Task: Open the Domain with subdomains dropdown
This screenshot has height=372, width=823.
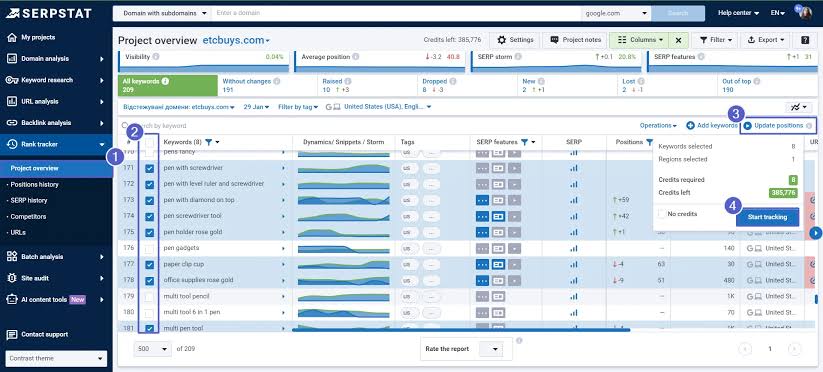Action: [x=163, y=13]
